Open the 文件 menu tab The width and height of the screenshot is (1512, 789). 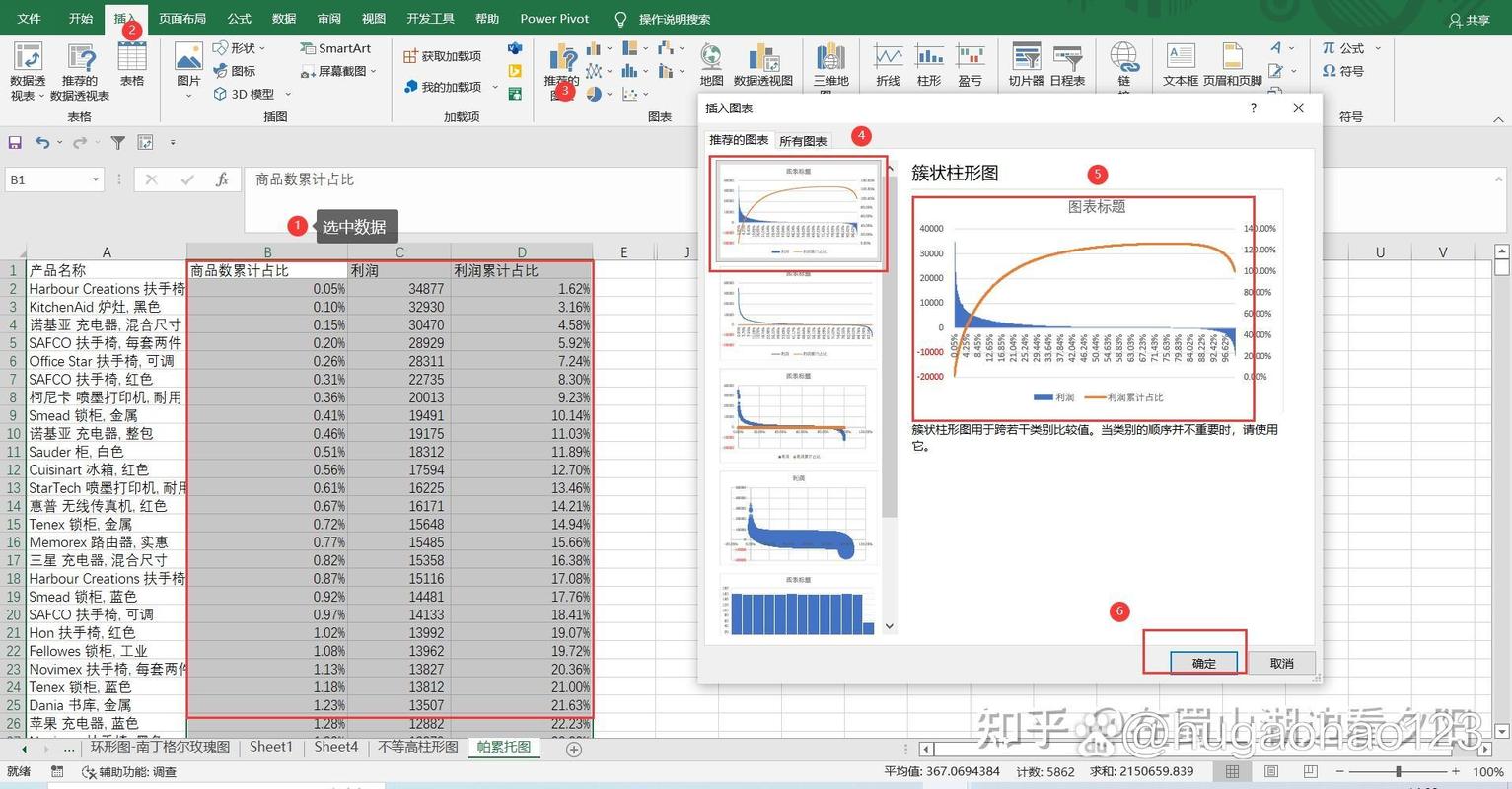[x=30, y=19]
